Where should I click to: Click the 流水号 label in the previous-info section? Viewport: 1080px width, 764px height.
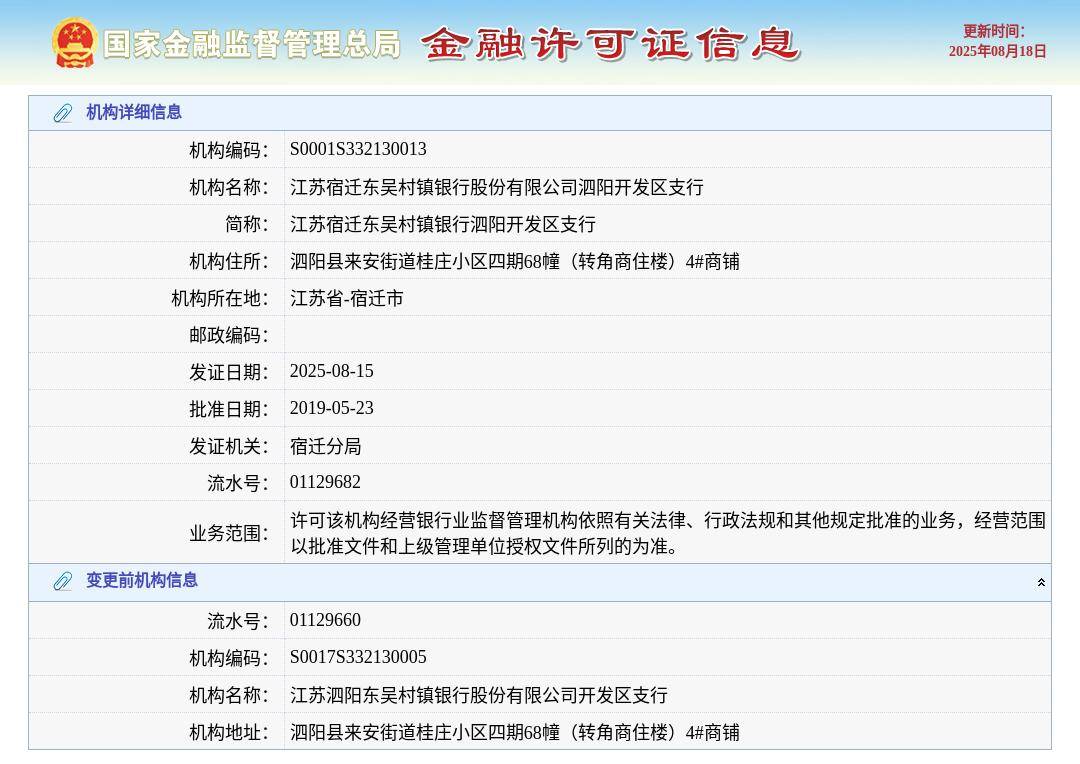238,621
